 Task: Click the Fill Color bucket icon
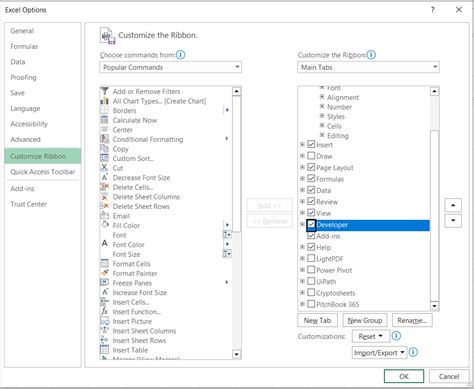click(x=105, y=225)
